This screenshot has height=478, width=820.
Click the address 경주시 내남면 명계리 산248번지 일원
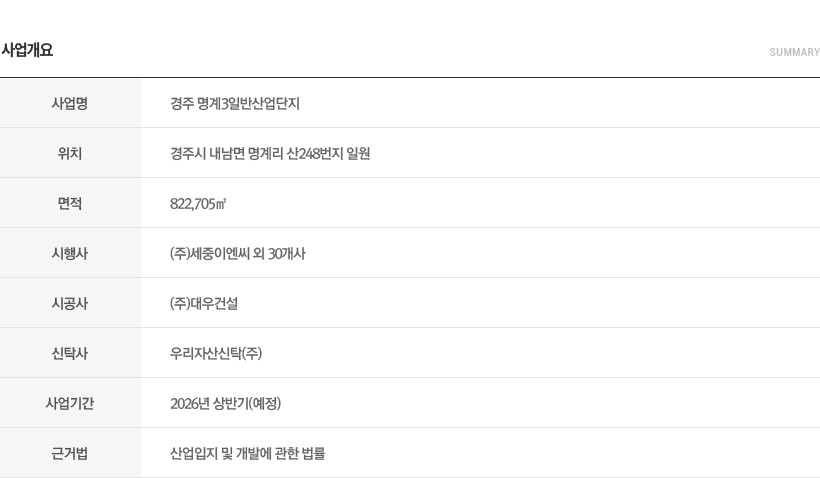click(270, 153)
